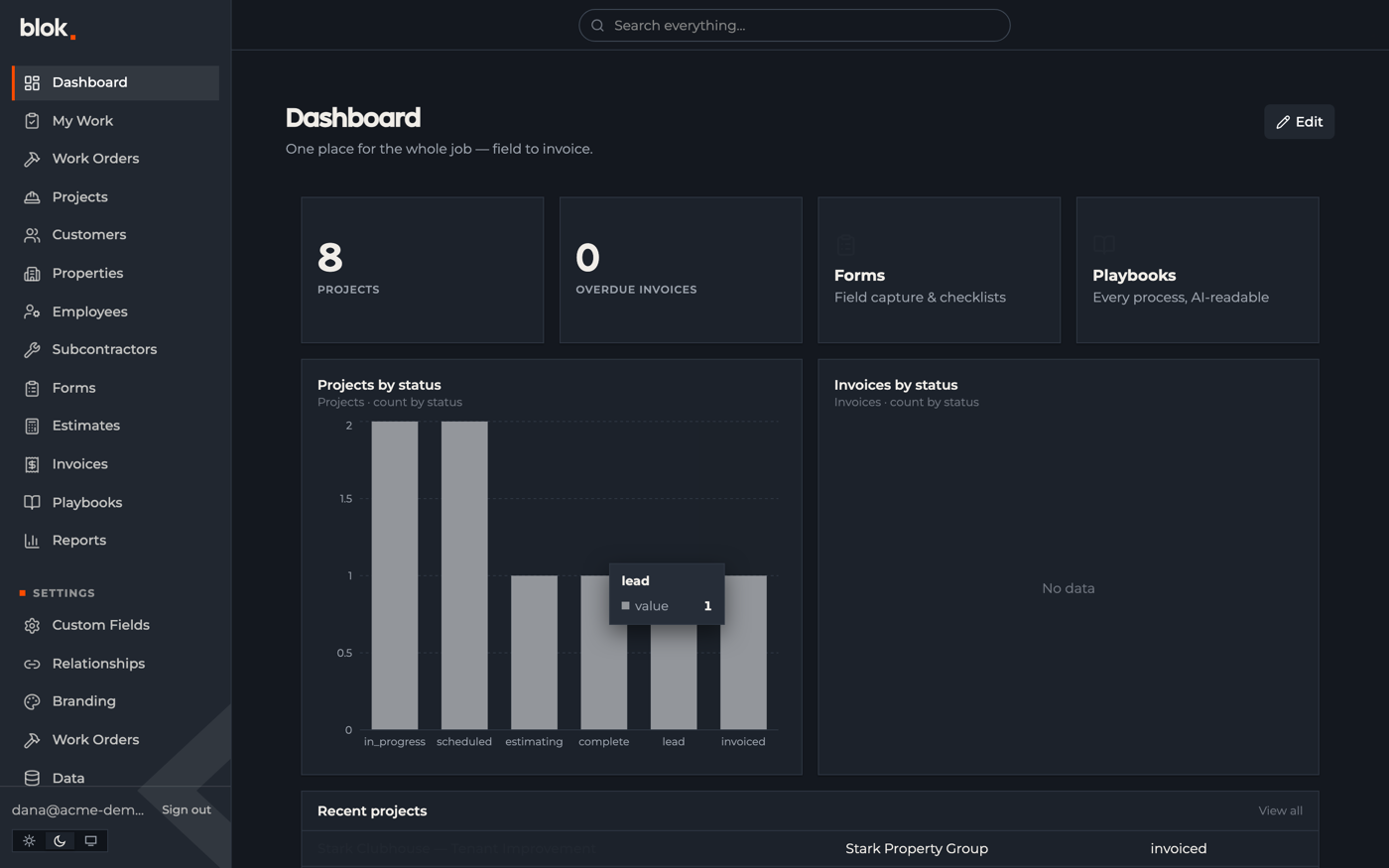
Task: Click the pencil icon on Edit button
Action: (1283, 122)
